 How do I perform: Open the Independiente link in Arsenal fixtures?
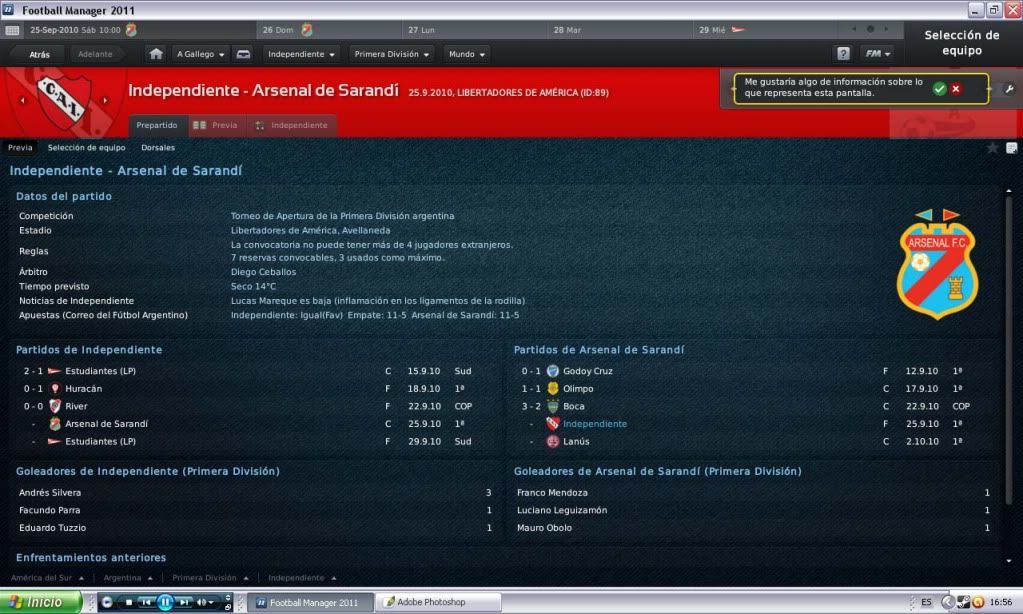tap(594, 424)
